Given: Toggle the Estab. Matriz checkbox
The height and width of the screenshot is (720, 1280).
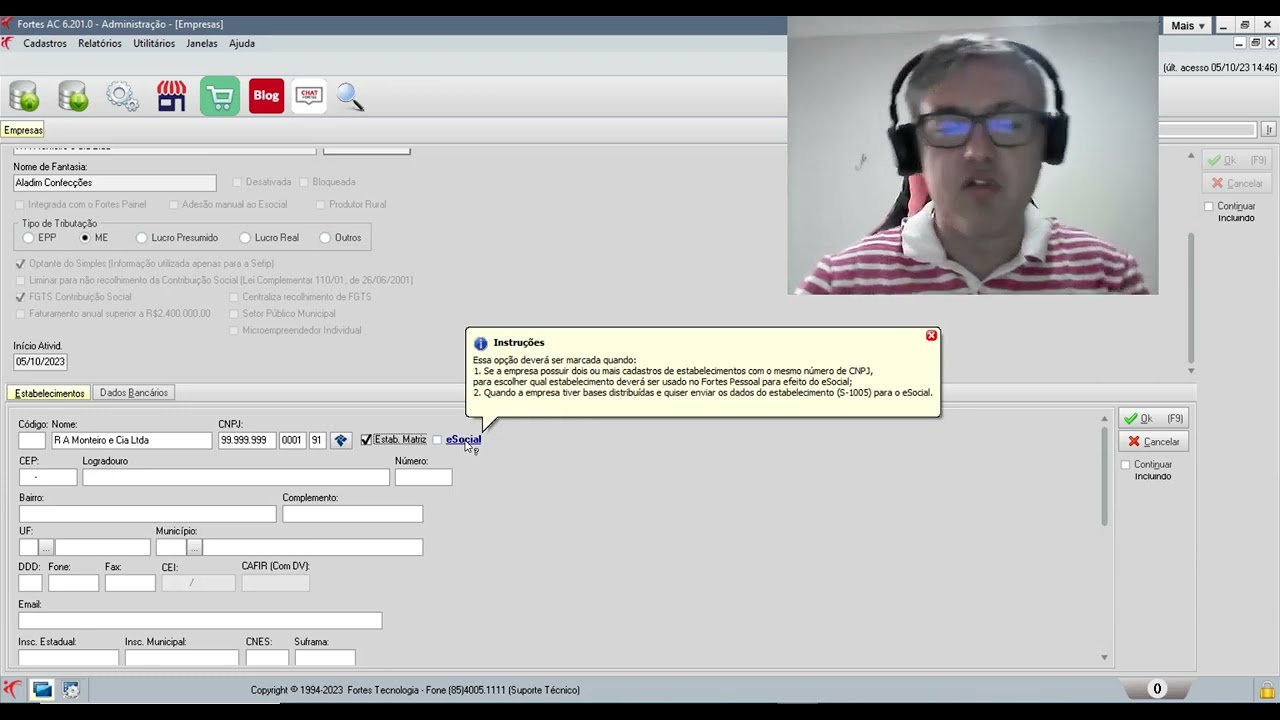Looking at the screenshot, I should click(366, 440).
